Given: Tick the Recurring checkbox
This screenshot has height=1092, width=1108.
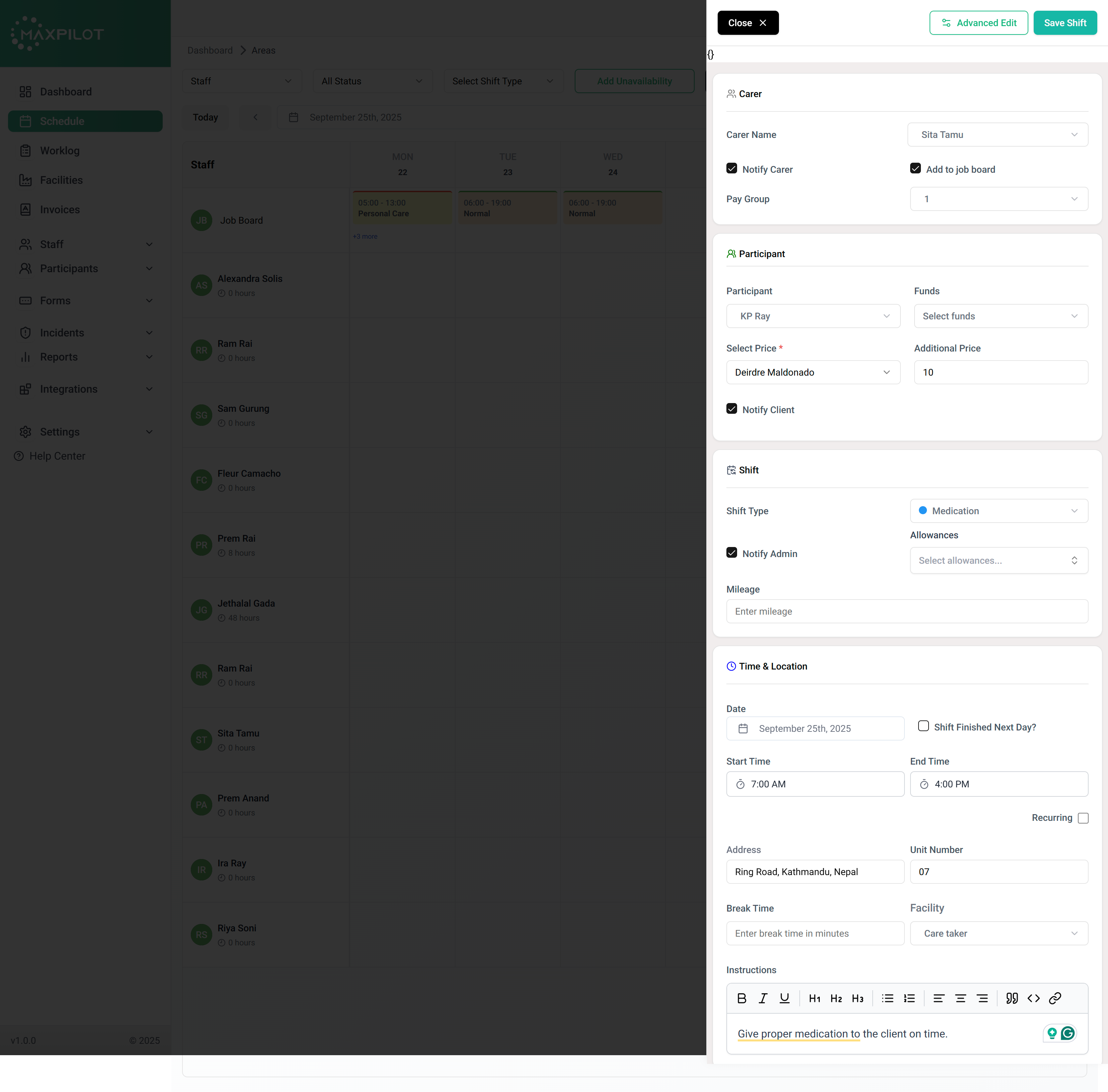Looking at the screenshot, I should (x=1083, y=818).
